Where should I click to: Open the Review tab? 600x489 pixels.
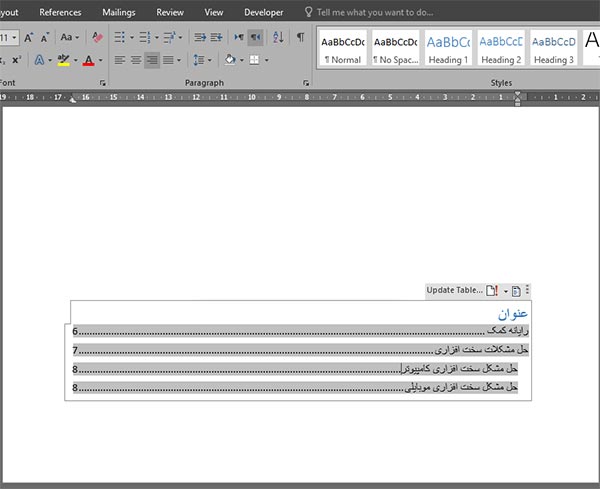(170, 12)
